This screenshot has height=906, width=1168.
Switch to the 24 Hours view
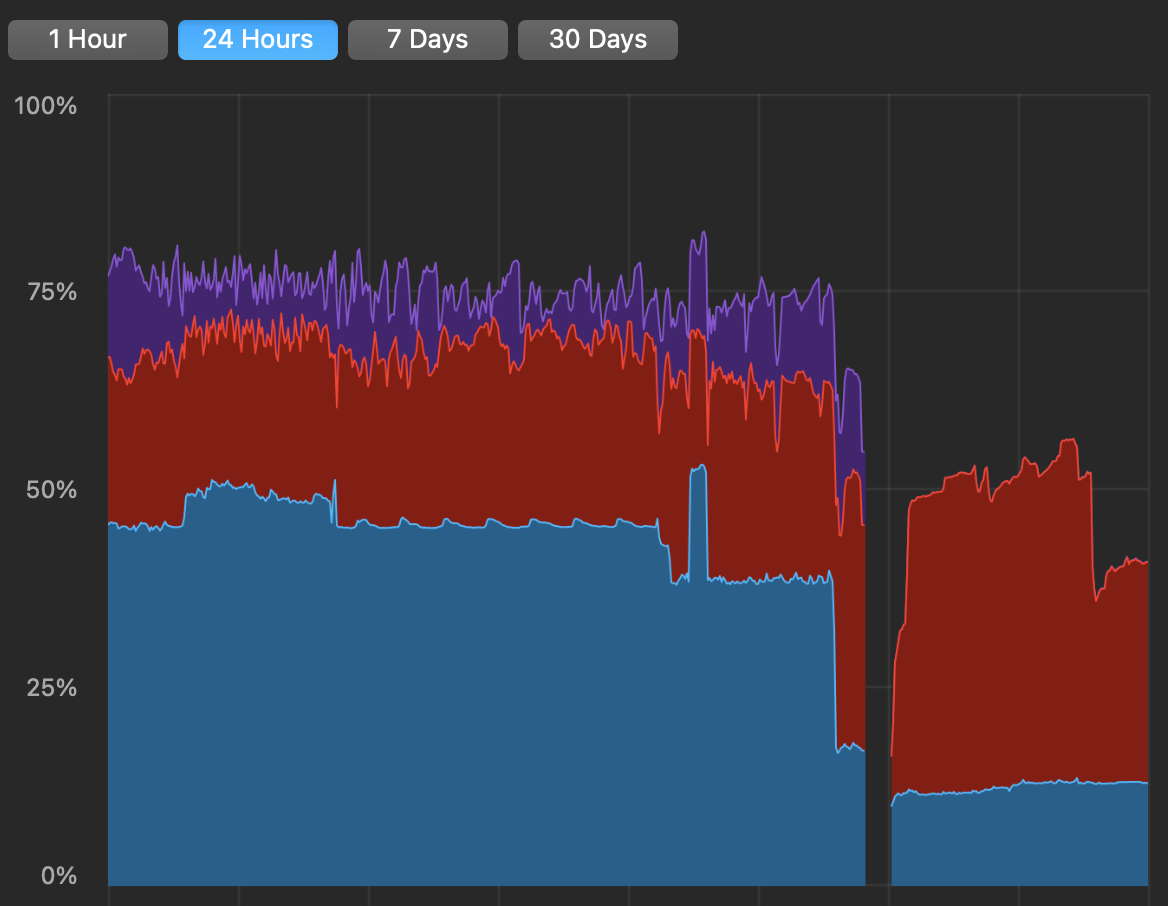pyautogui.click(x=257, y=39)
